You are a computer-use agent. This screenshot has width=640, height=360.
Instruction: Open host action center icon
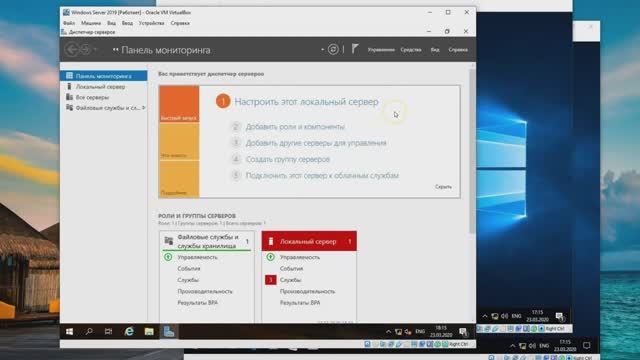587,346
